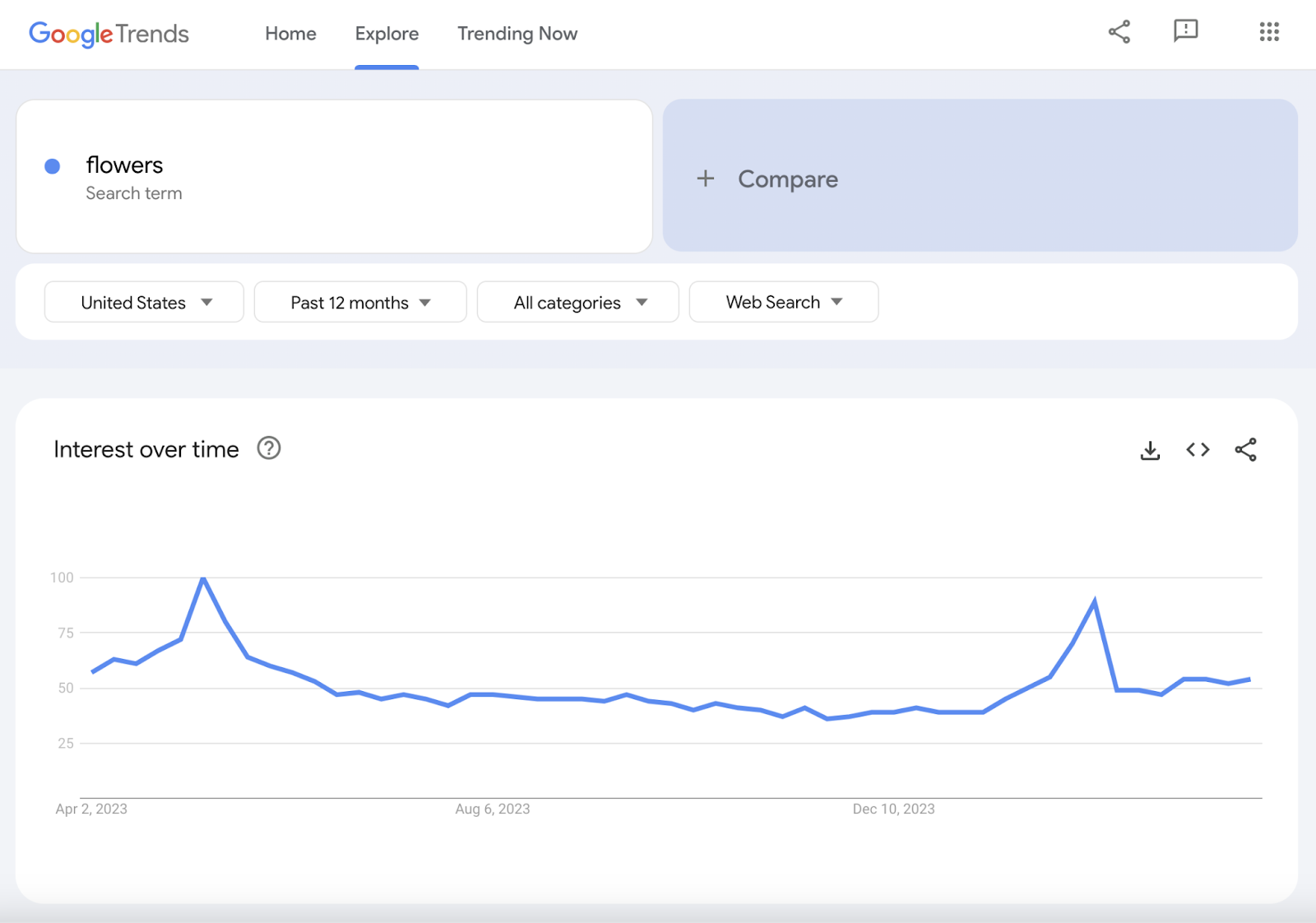Edit the flowers search term
The width and height of the screenshot is (1316, 923).
coord(334,177)
